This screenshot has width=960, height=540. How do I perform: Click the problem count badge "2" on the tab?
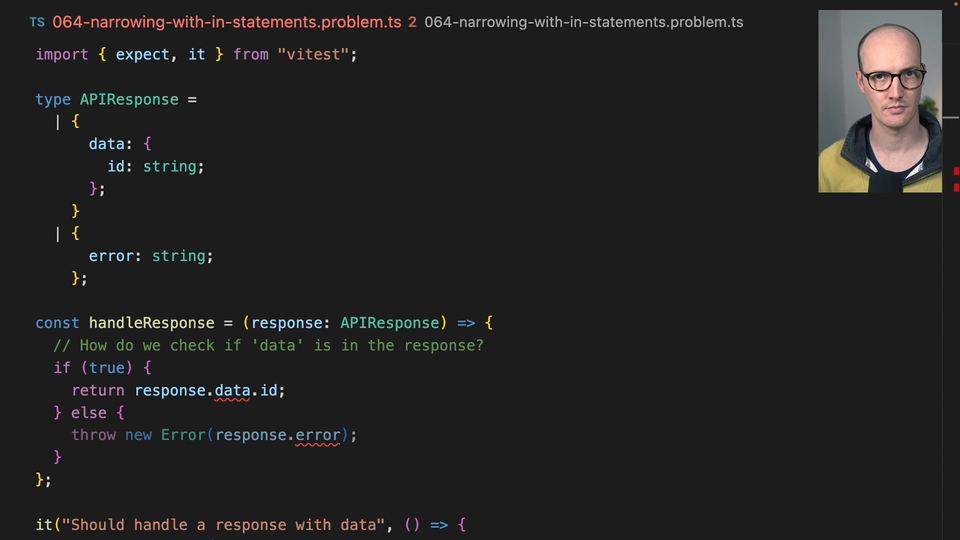[x=412, y=22]
